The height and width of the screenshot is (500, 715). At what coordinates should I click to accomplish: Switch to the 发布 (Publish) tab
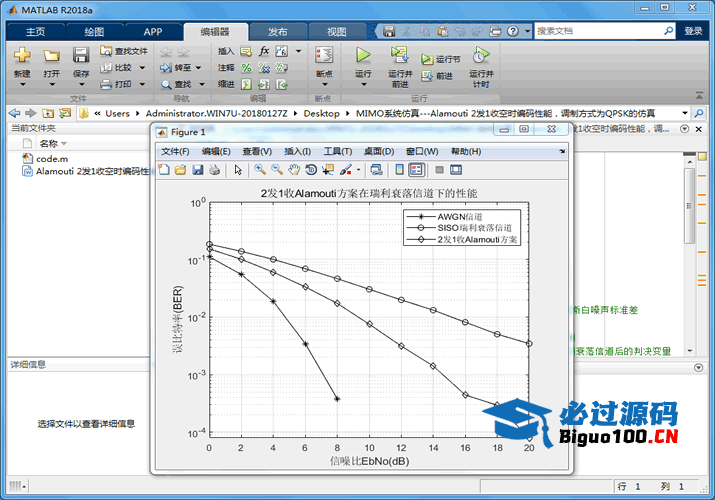click(278, 31)
